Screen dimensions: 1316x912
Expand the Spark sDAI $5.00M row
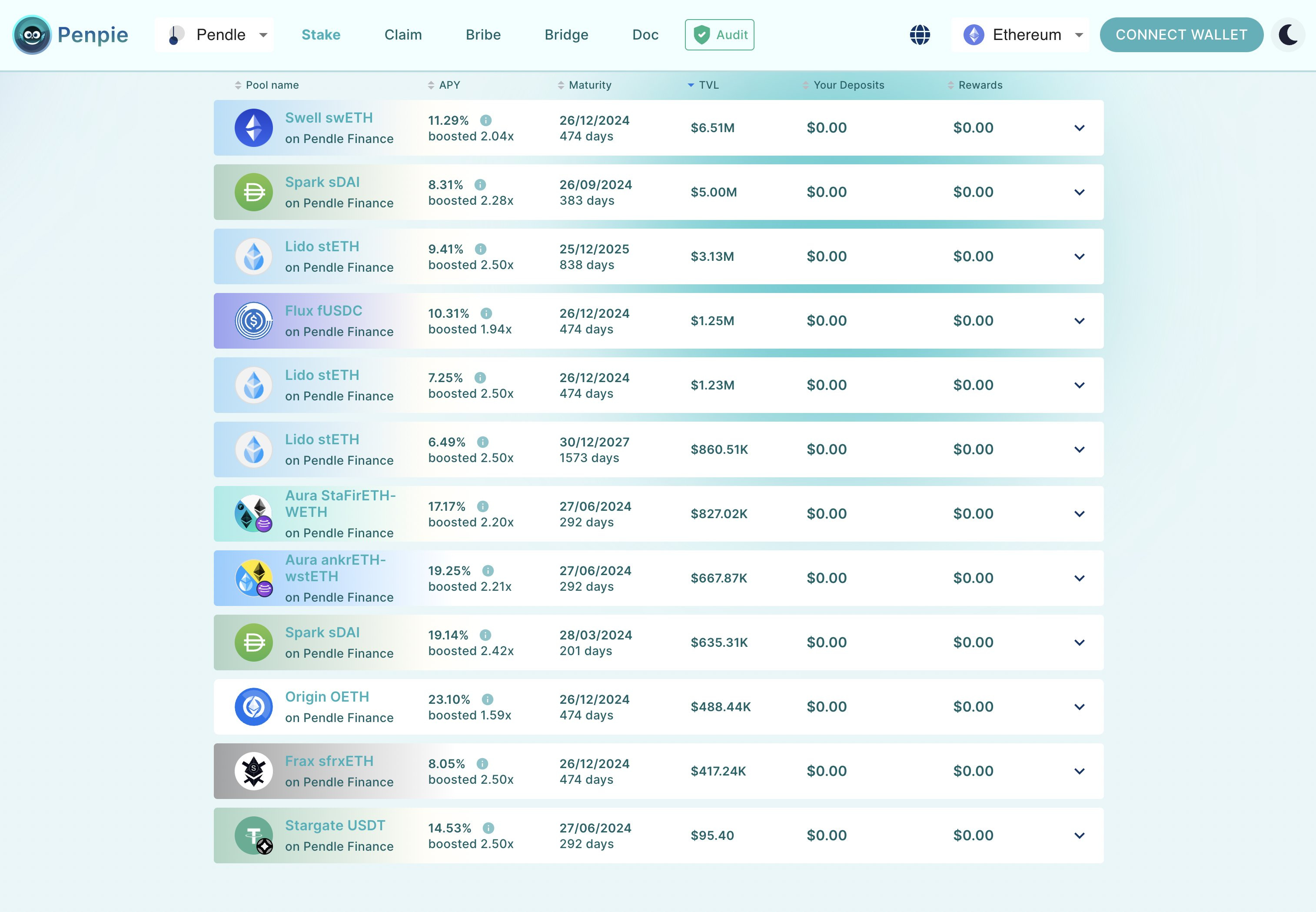1079,193
